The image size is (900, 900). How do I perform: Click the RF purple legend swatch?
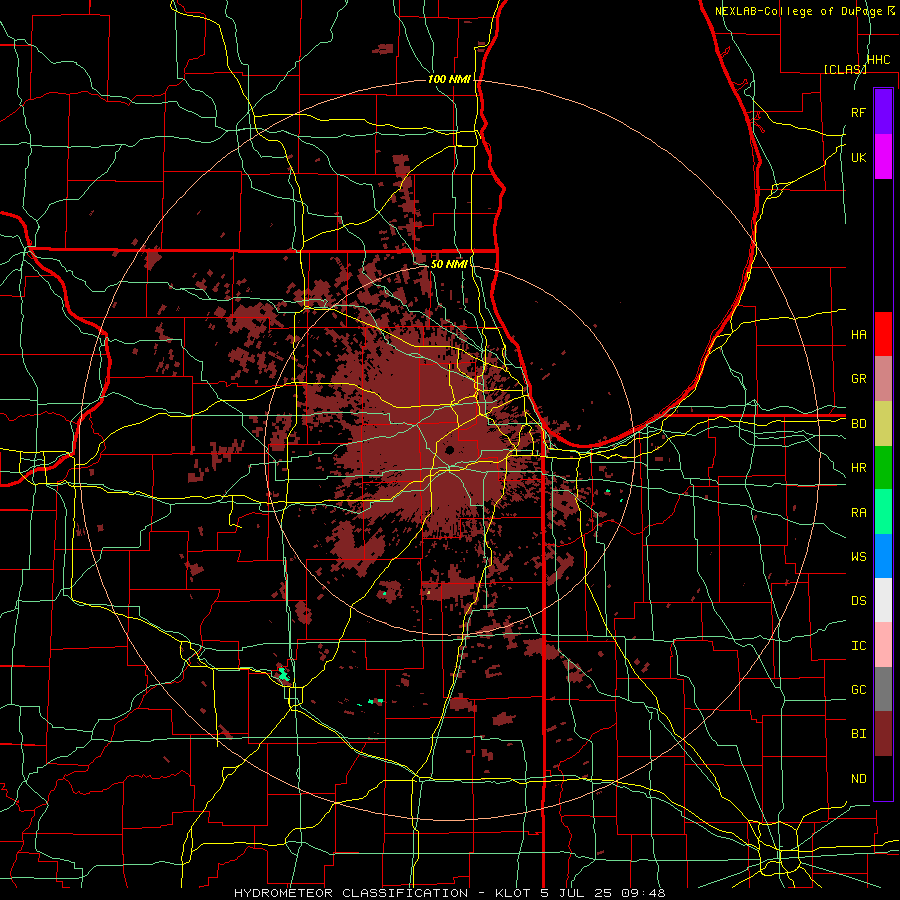(883, 112)
